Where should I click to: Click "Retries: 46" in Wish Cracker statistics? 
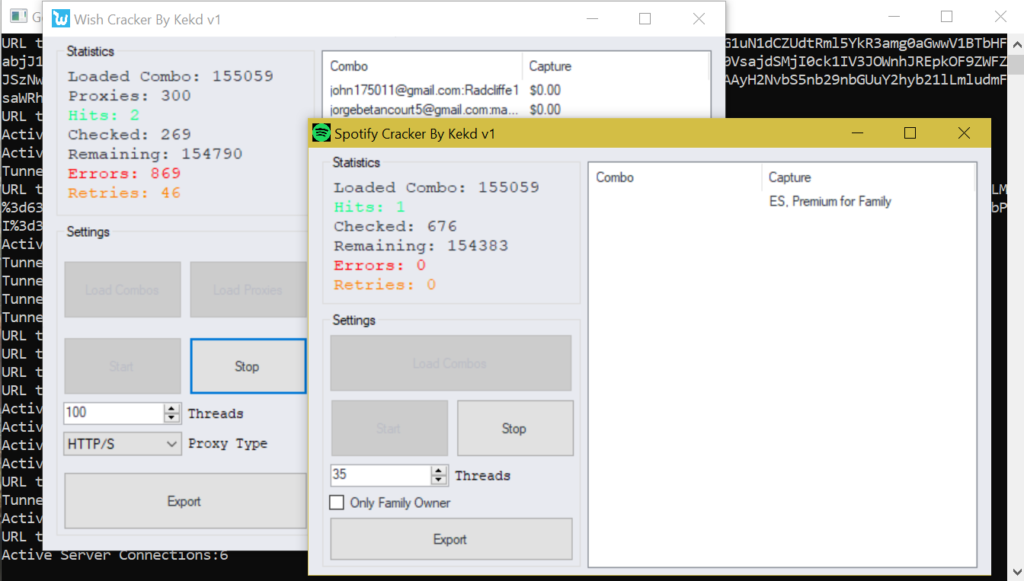tap(124, 193)
